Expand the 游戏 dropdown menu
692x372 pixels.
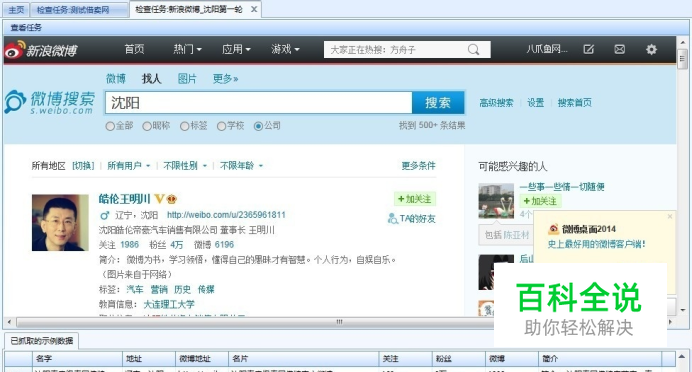pyautogui.click(x=285, y=49)
